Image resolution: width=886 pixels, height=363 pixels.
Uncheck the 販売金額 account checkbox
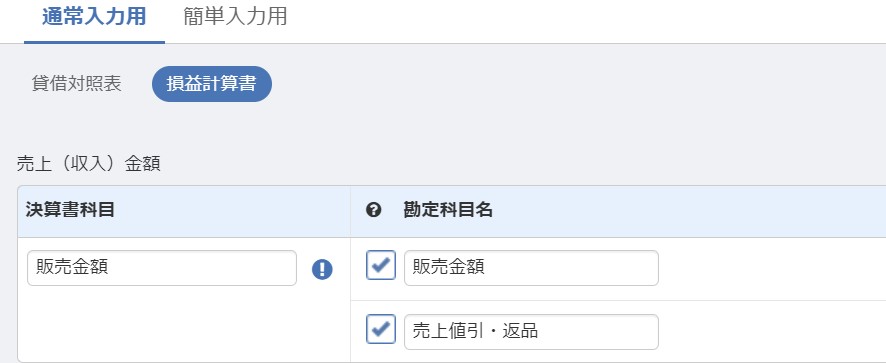point(381,265)
